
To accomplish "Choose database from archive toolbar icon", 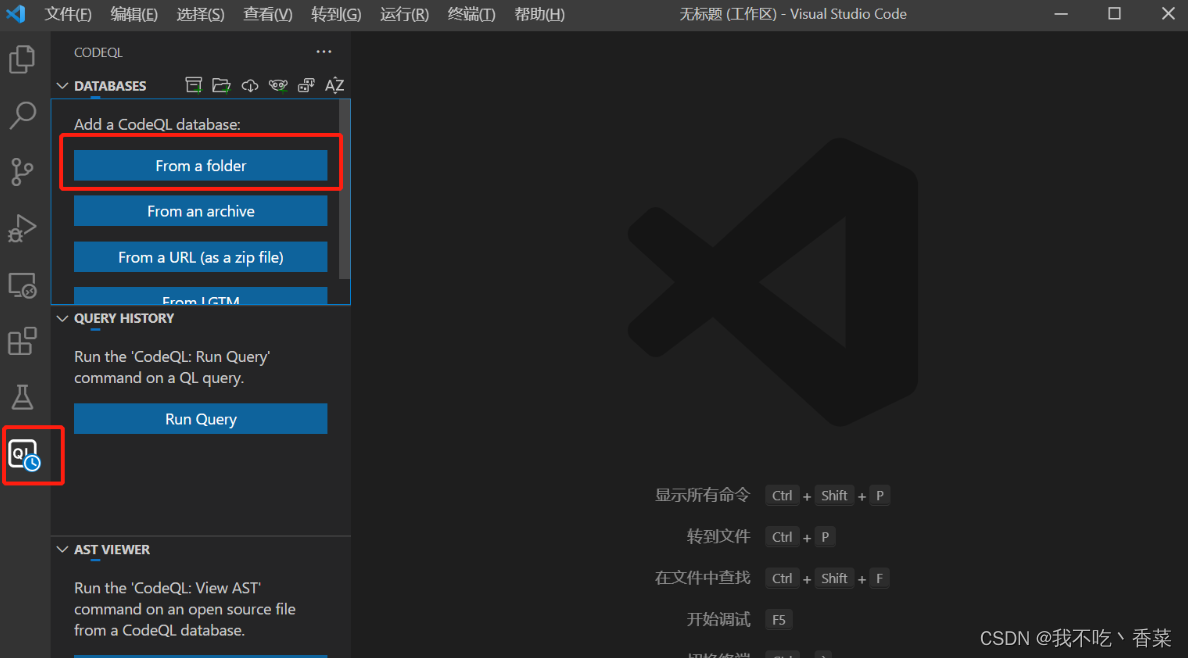I will pyautogui.click(x=194, y=85).
